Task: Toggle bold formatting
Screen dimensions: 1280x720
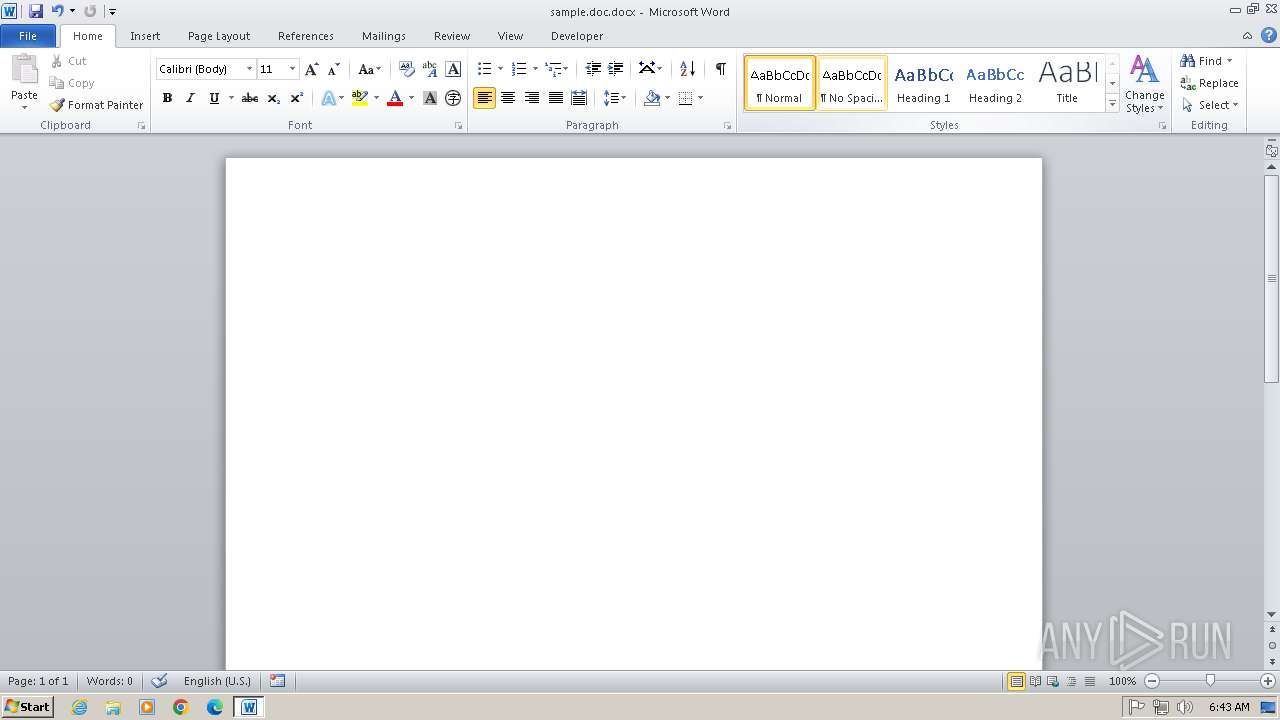Action: 167,98
